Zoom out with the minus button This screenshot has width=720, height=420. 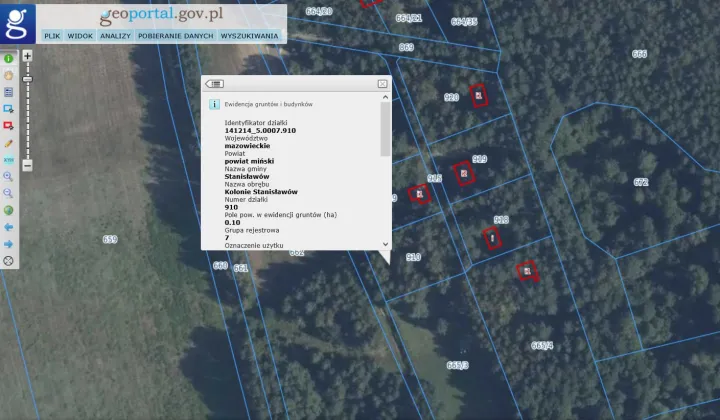point(28,166)
